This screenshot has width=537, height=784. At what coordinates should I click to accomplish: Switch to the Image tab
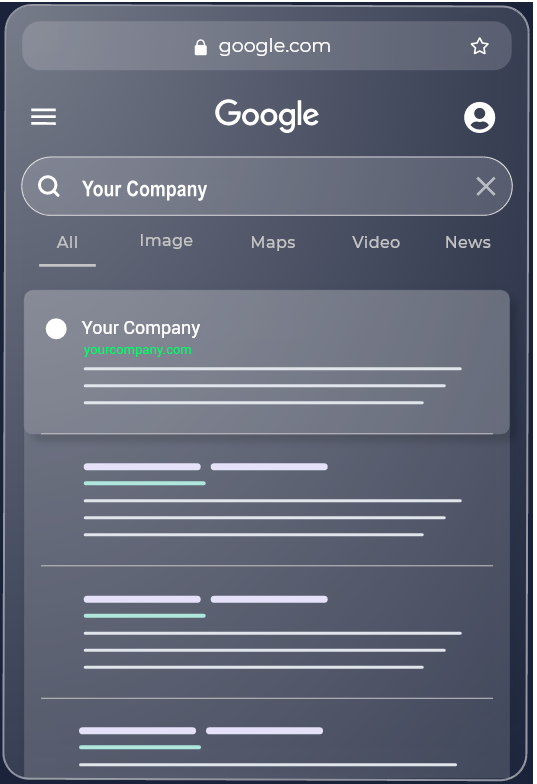pos(166,241)
